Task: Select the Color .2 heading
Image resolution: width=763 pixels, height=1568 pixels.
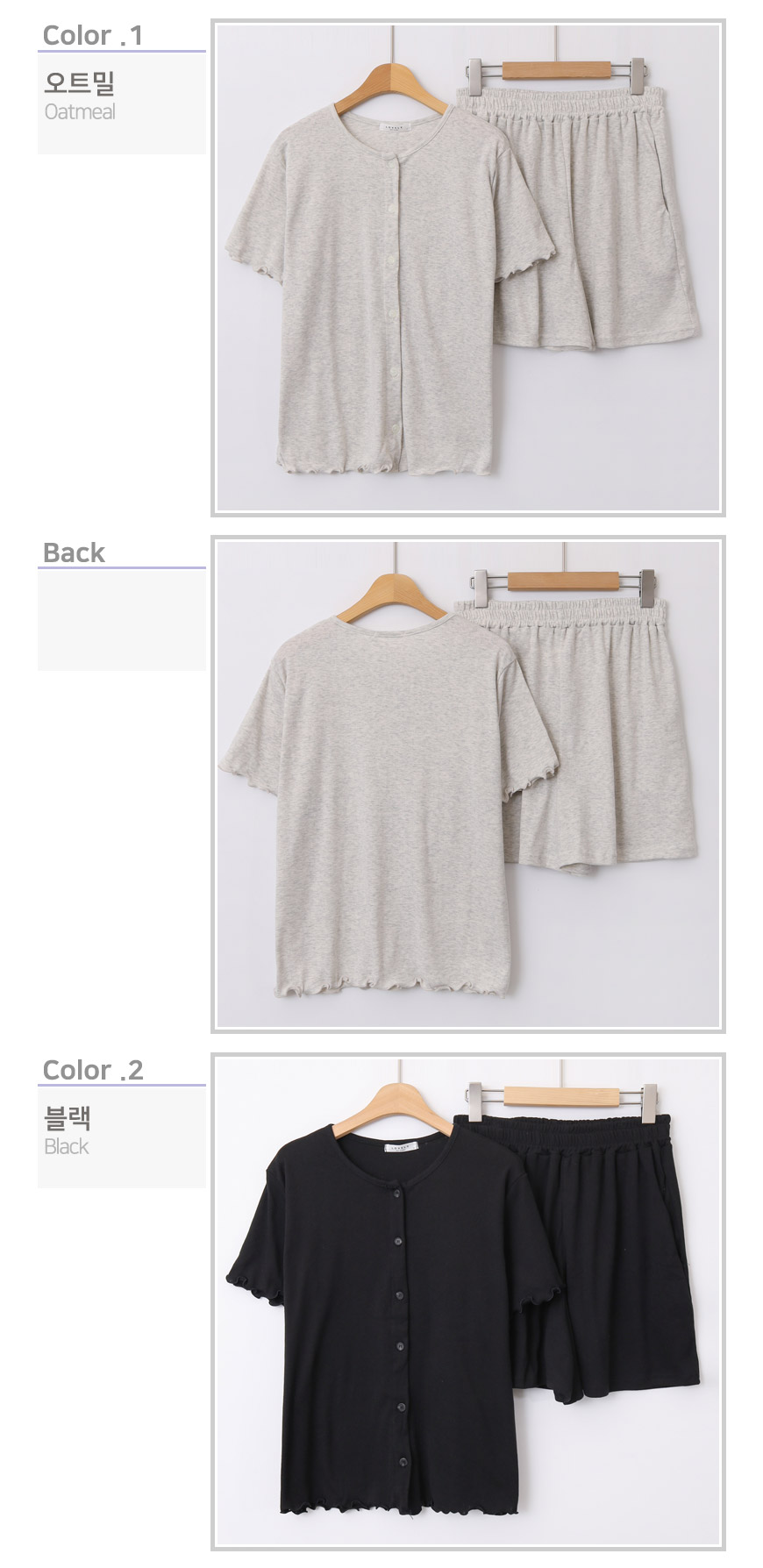Action: (x=92, y=1071)
